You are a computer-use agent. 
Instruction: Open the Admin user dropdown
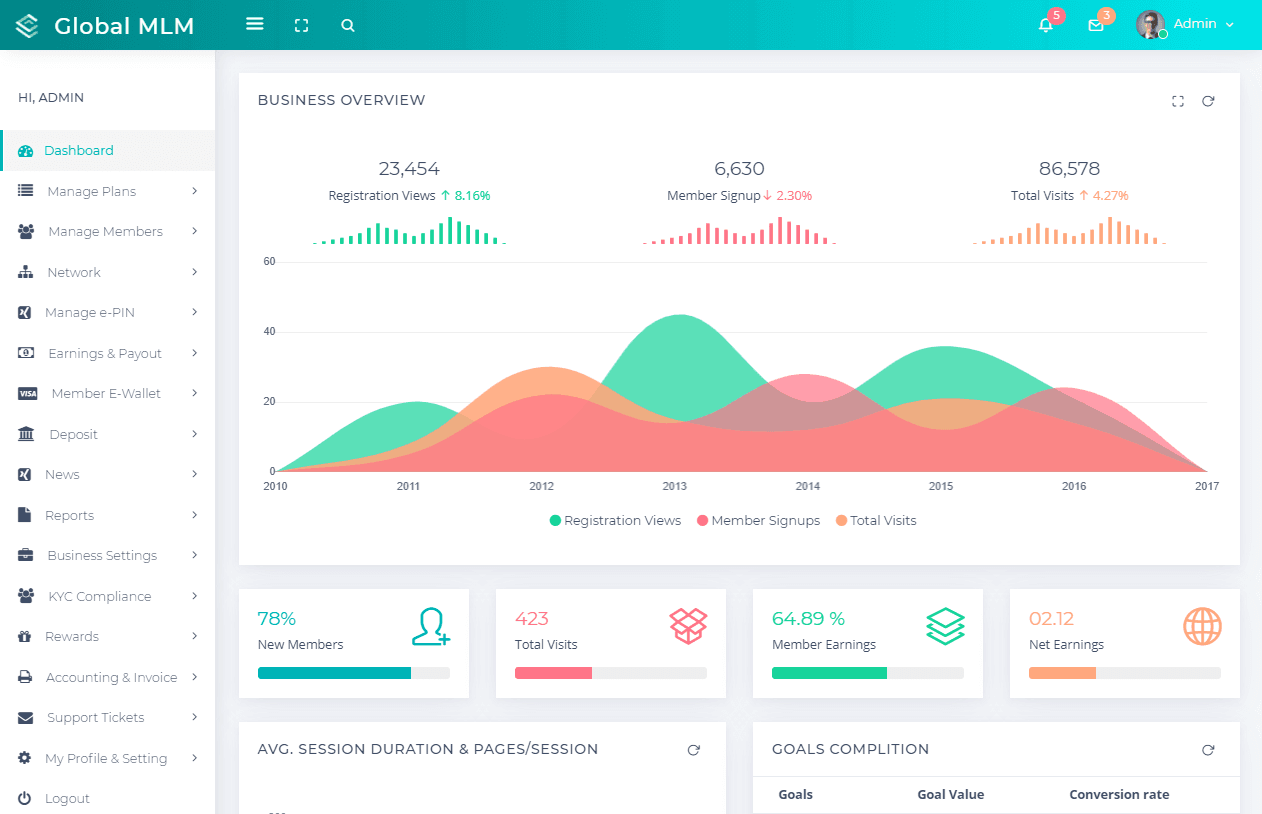coord(1186,24)
